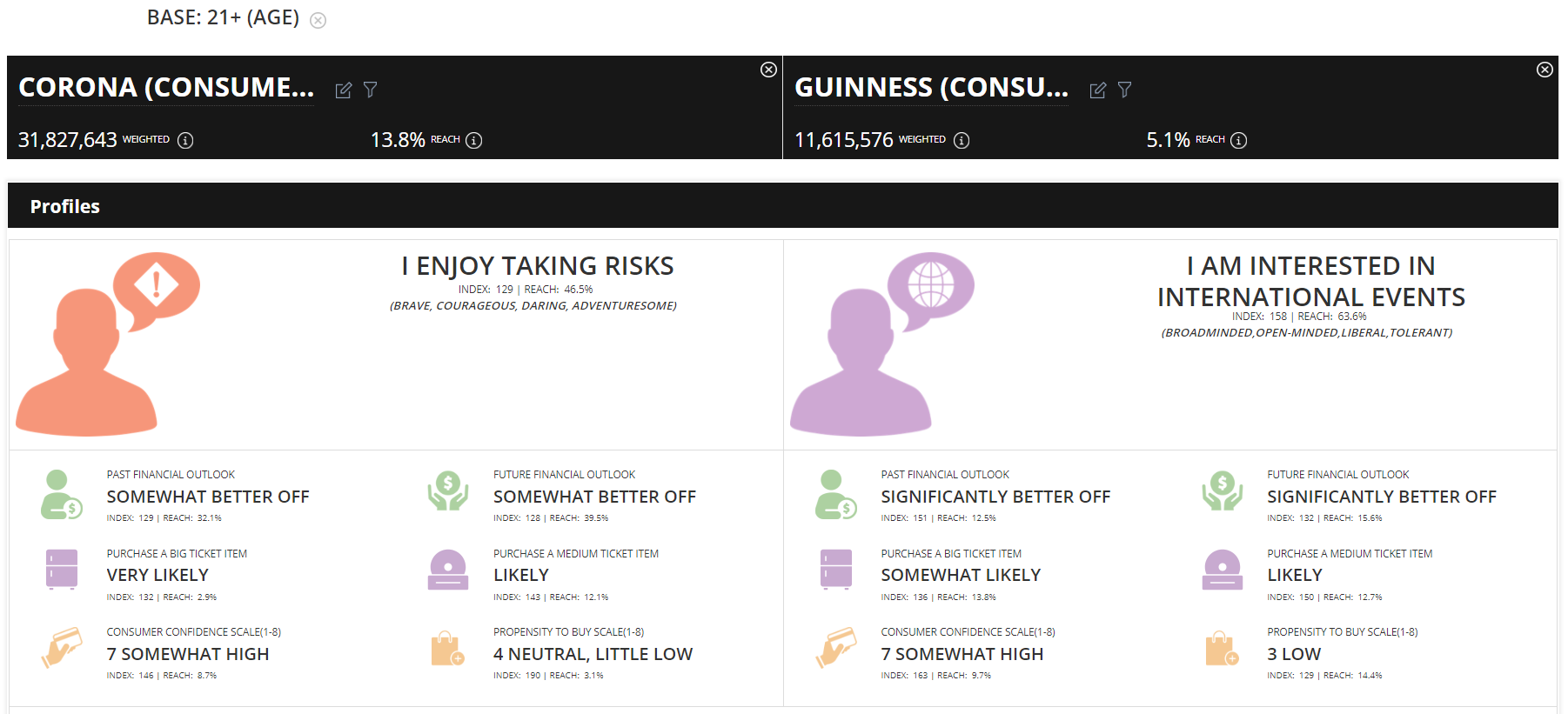Open filter for Guinness segment
Screen dimensions: 1568x714
coord(1125,90)
